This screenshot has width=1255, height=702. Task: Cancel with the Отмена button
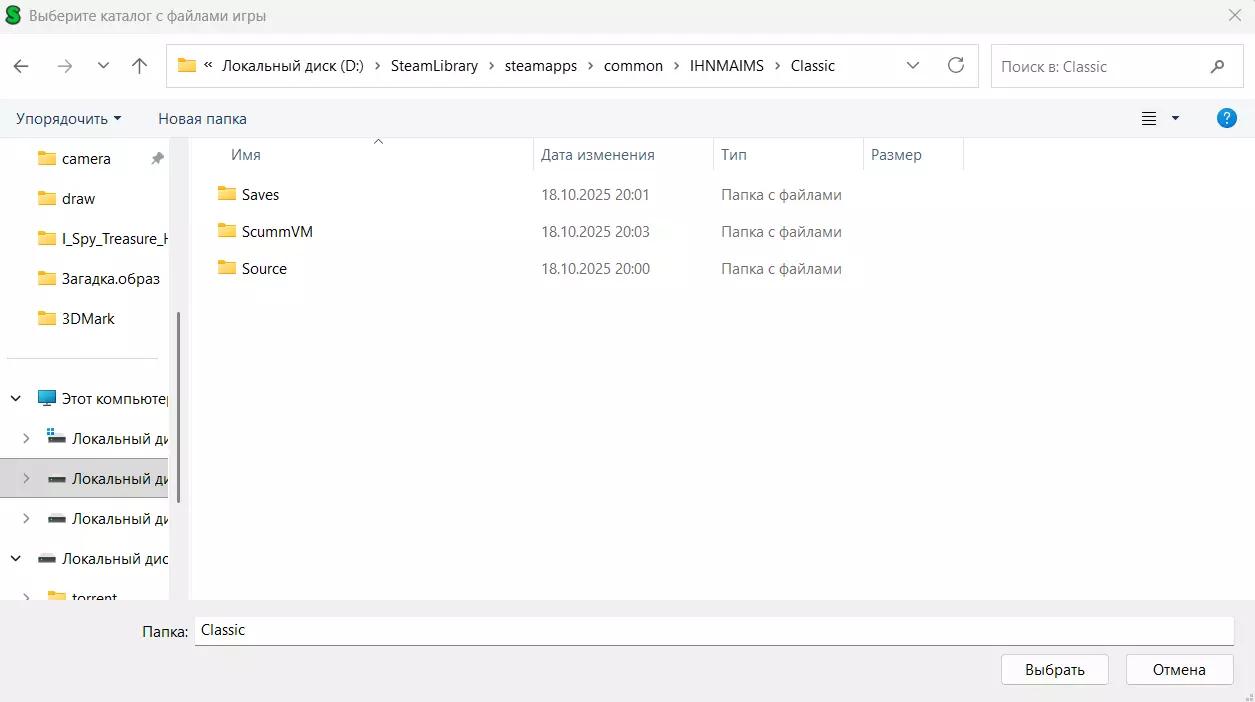click(x=1179, y=670)
